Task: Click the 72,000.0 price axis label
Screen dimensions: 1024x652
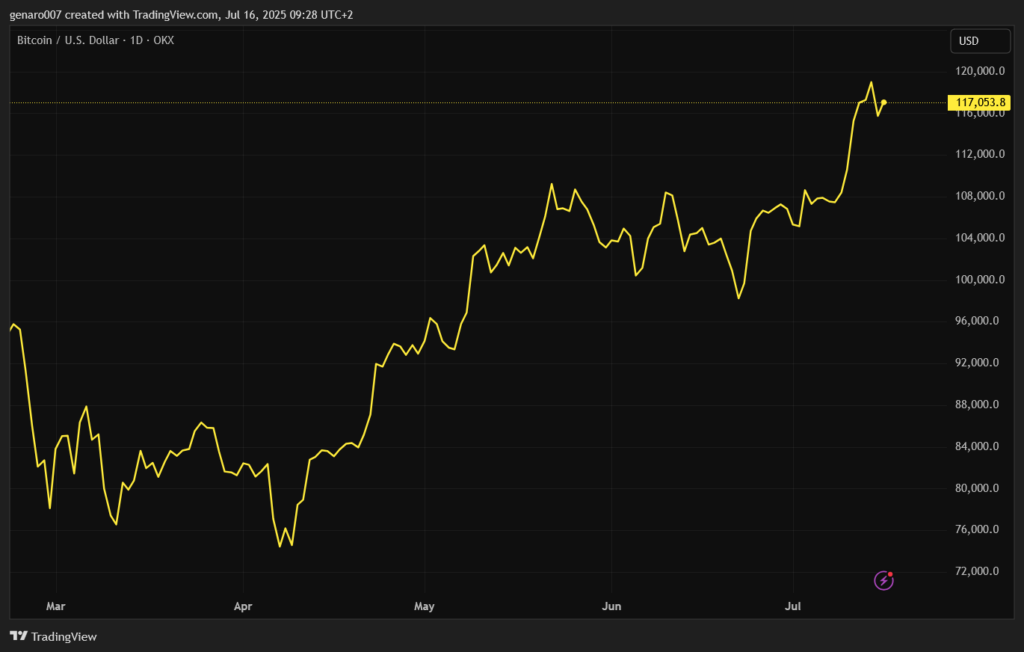Action: coord(981,572)
